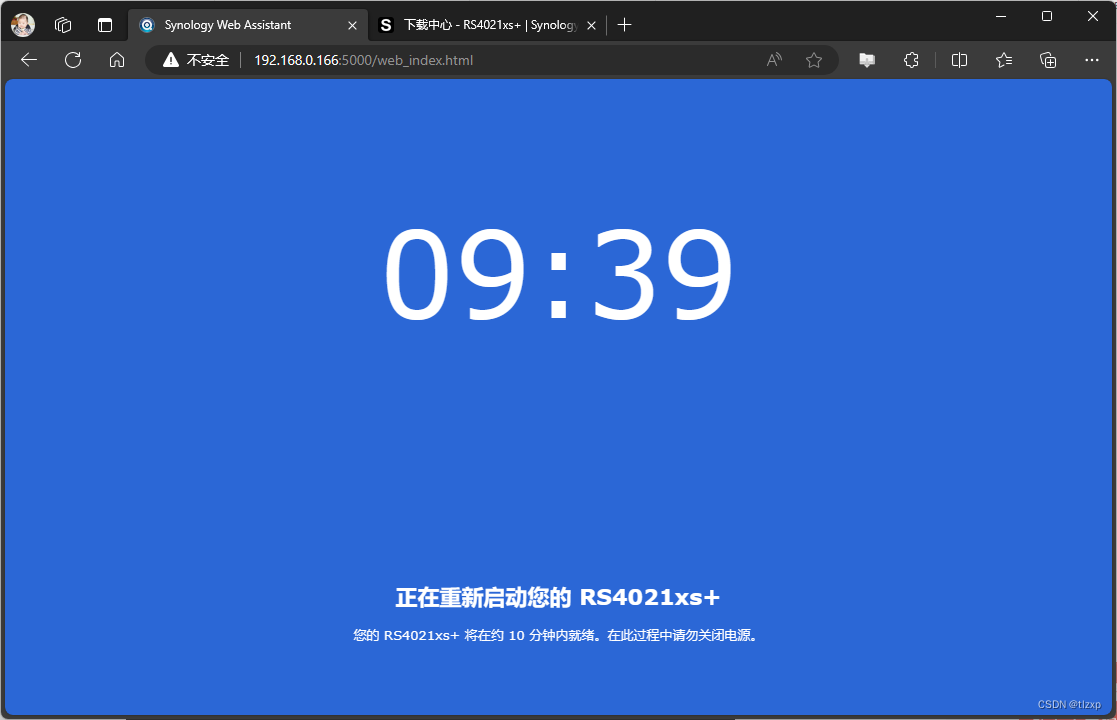Close the Synology Web Assistant tab
Viewport: 1117px width, 720px height.
pos(352,25)
